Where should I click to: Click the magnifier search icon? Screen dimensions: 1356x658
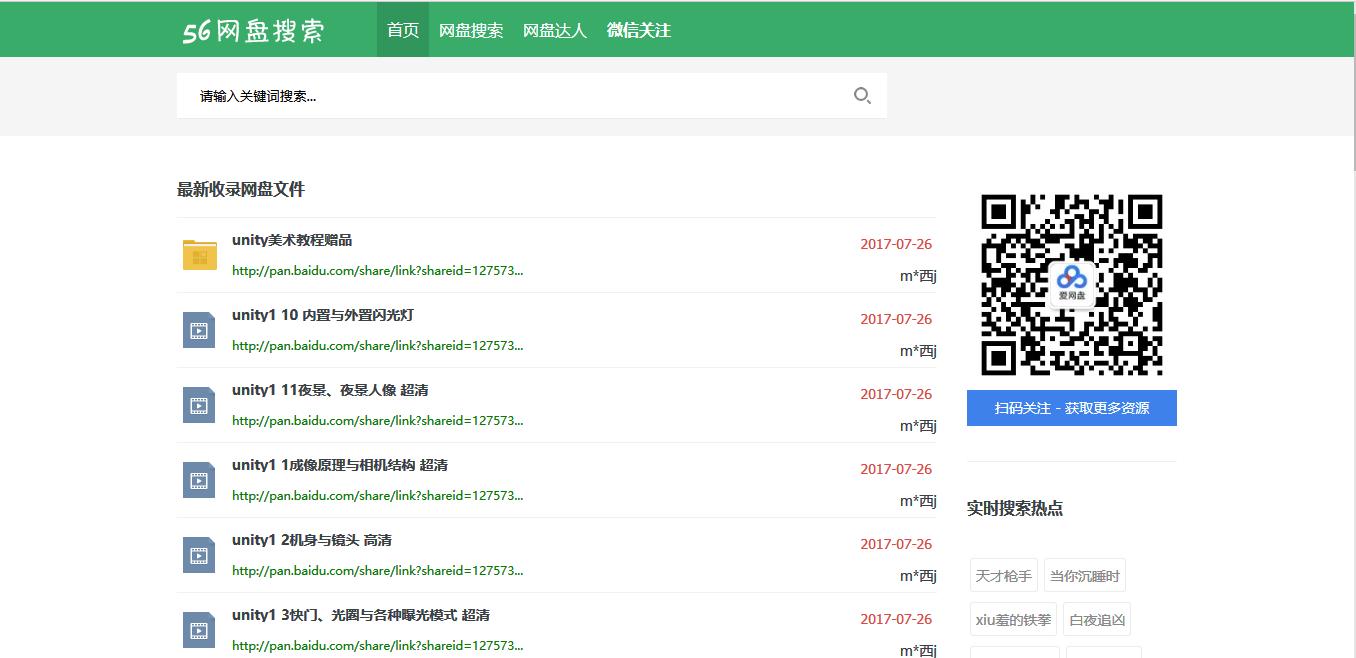click(x=862, y=96)
